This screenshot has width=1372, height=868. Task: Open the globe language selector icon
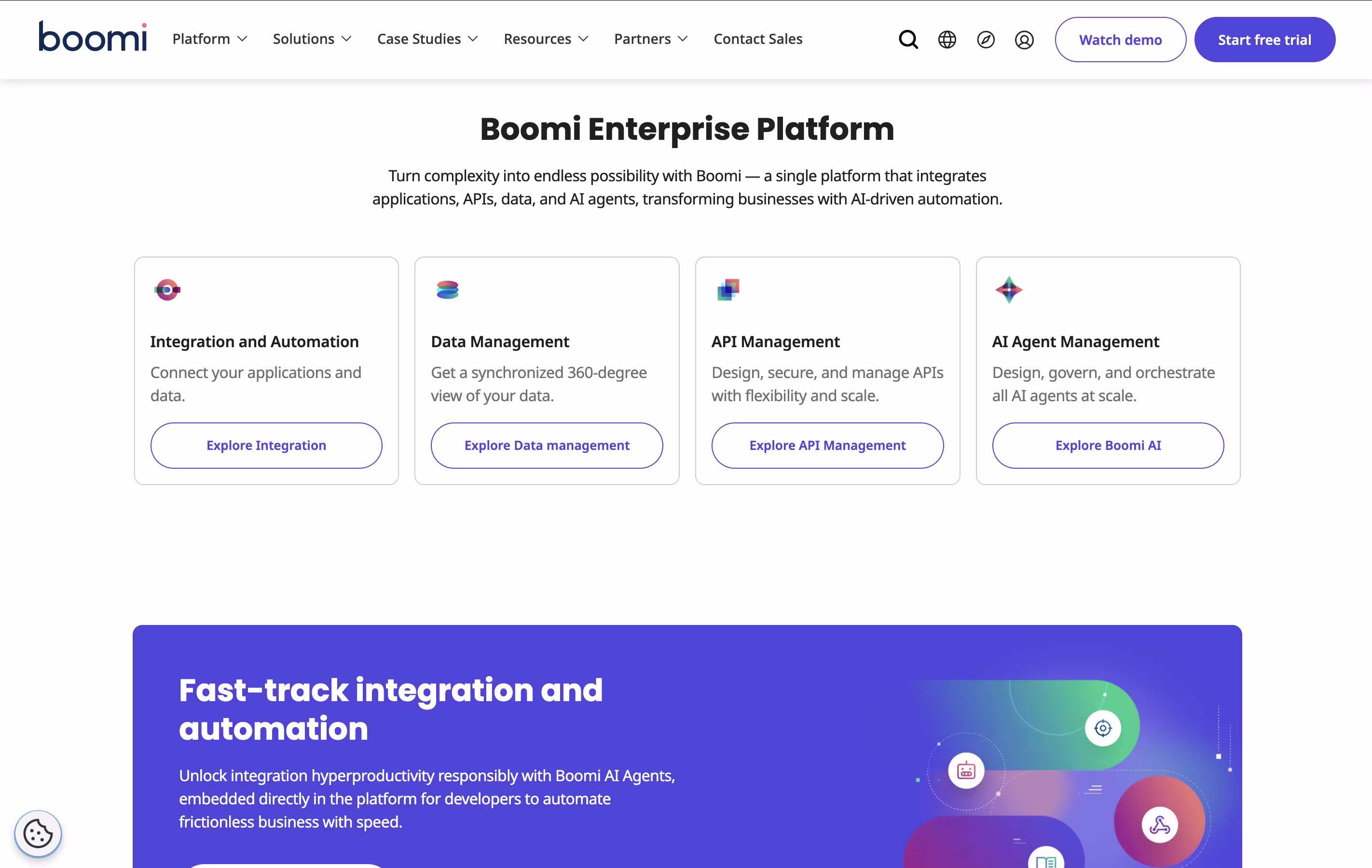tap(947, 39)
